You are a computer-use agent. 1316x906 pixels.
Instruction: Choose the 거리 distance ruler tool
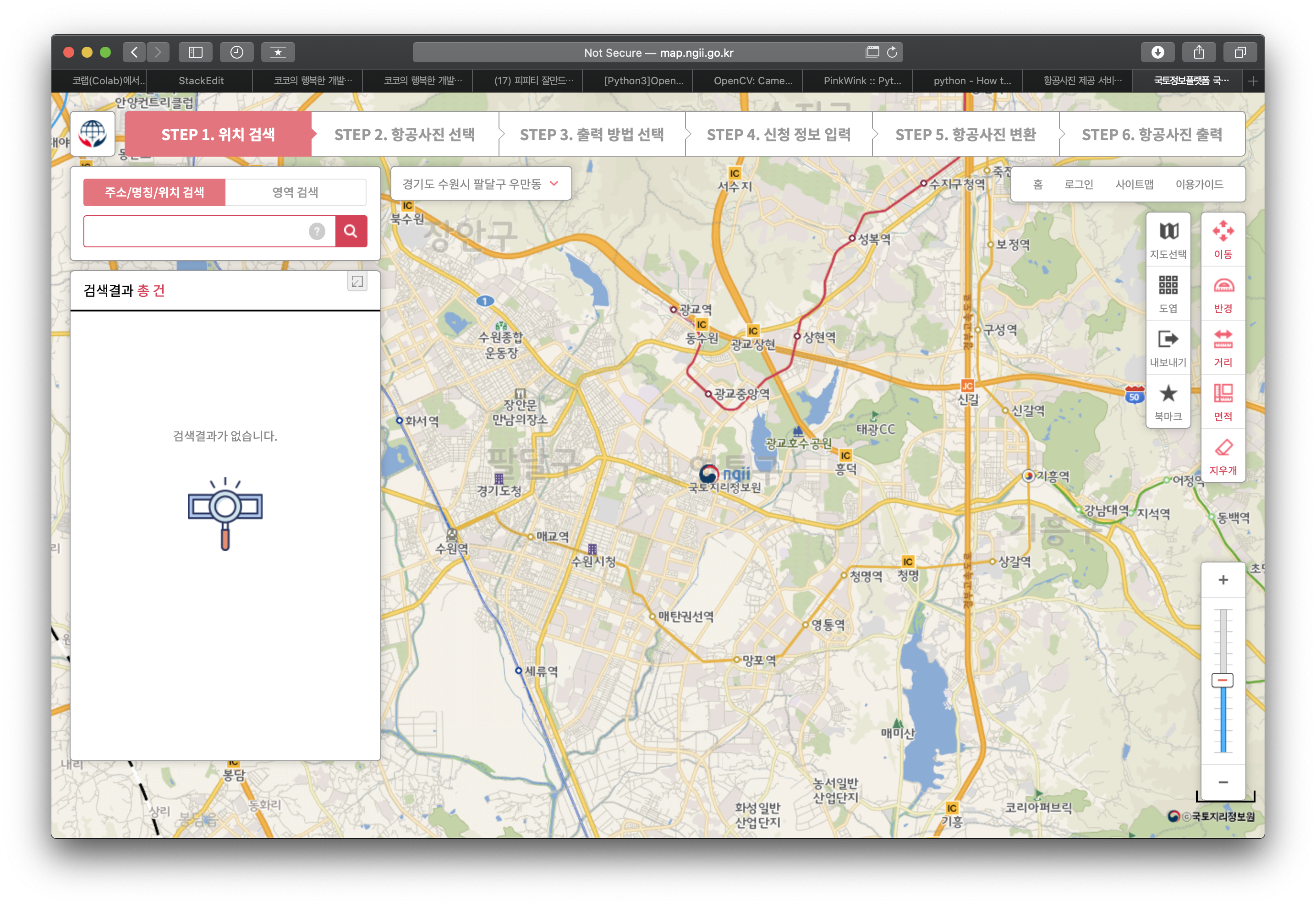[1223, 347]
